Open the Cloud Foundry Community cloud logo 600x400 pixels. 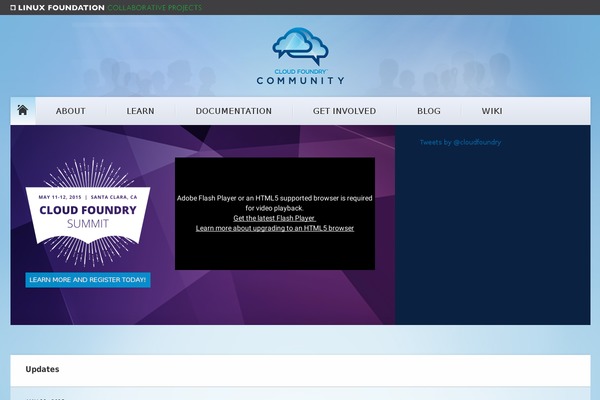pyautogui.click(x=300, y=46)
